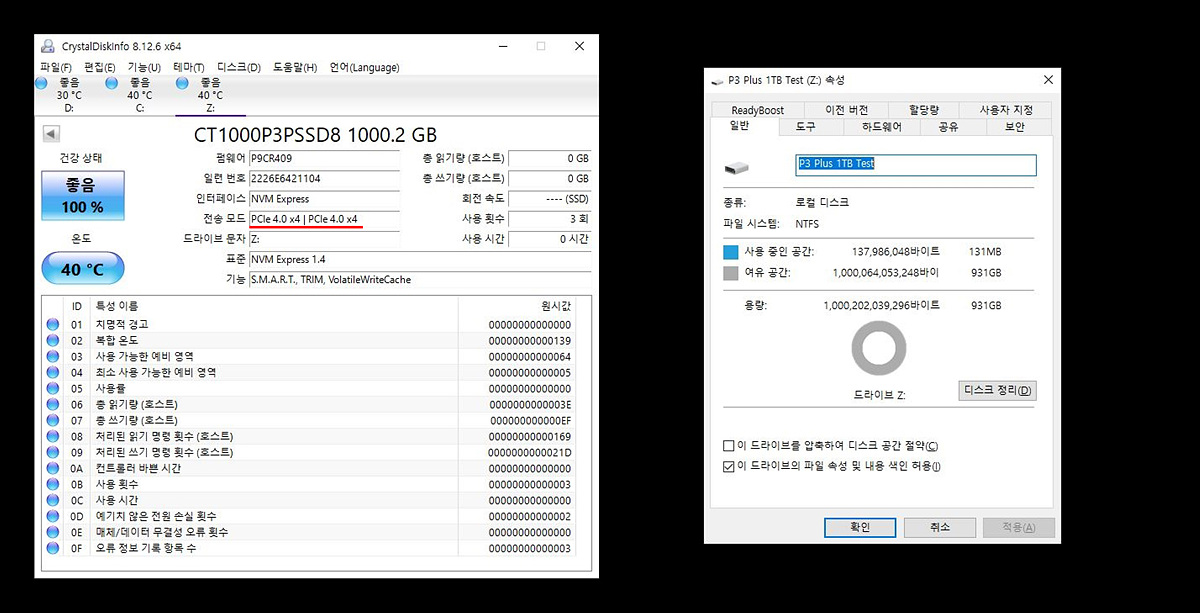This screenshot has height=613, width=1200.
Task: Click status orb for attribute 0C
Action: click(53, 501)
